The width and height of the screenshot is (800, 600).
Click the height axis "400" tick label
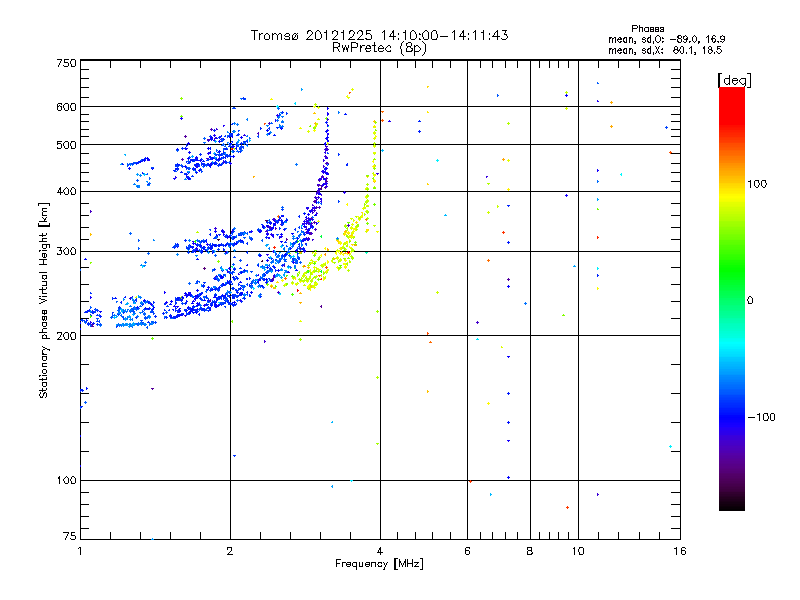coord(66,191)
